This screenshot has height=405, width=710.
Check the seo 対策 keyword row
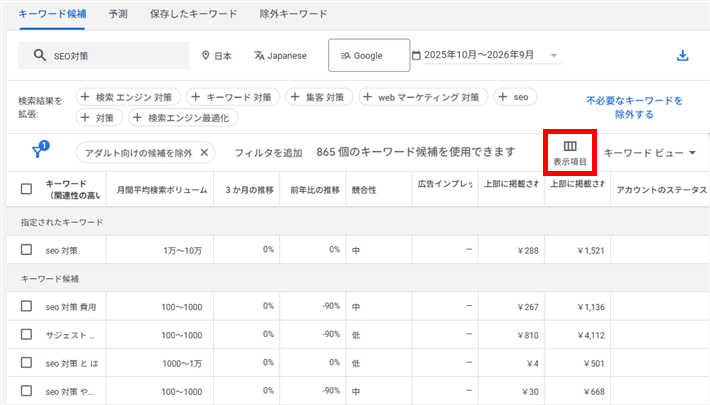click(26, 250)
